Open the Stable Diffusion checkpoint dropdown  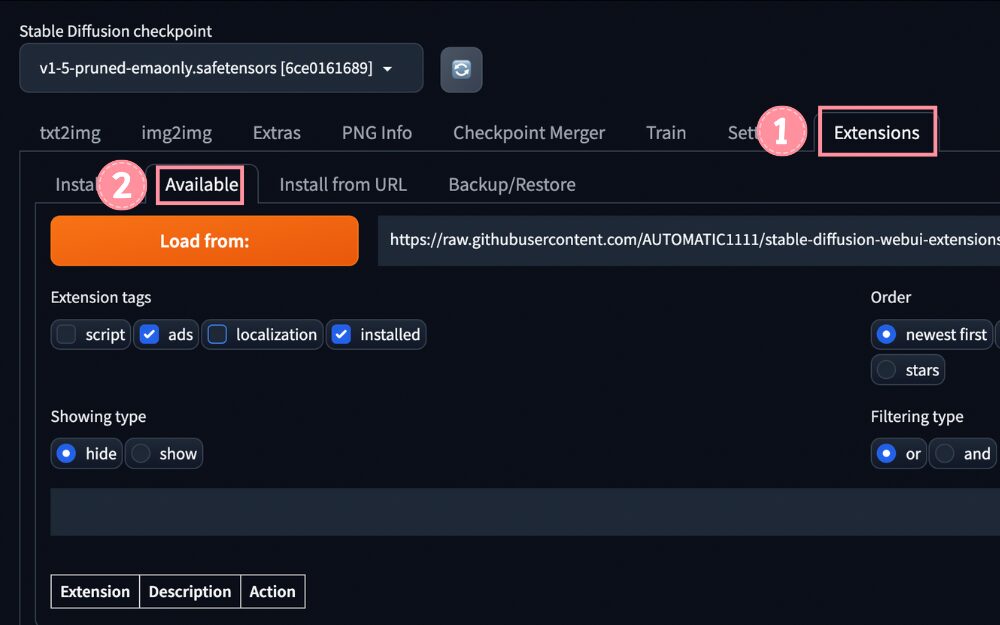coord(221,68)
